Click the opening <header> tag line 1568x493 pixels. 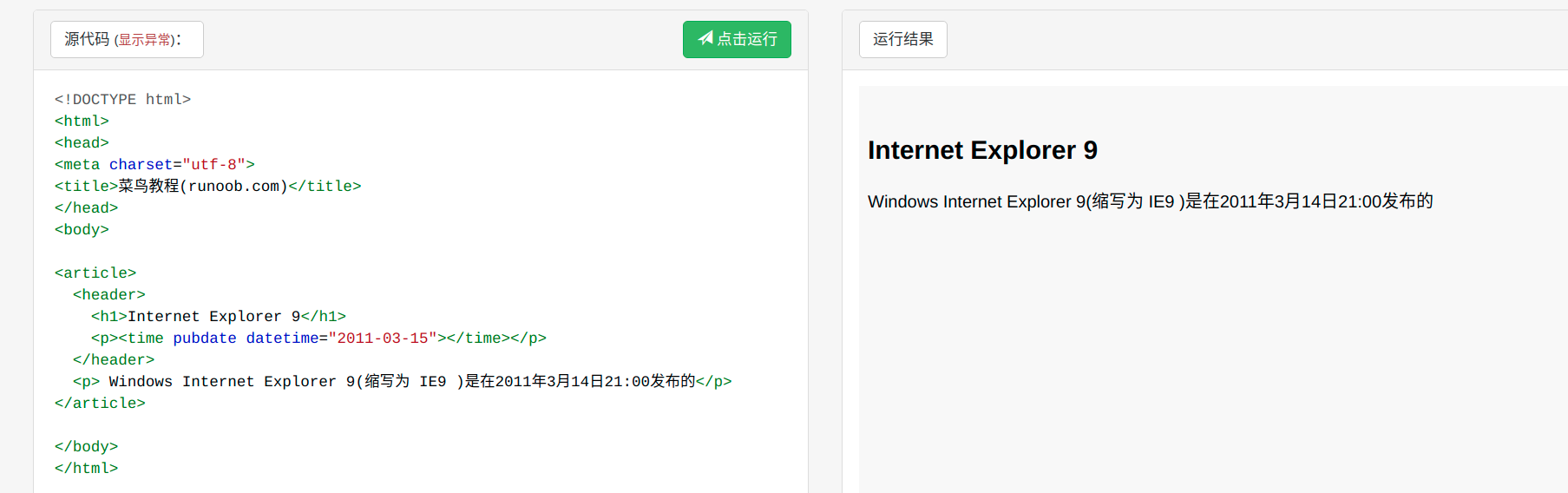click(109, 295)
